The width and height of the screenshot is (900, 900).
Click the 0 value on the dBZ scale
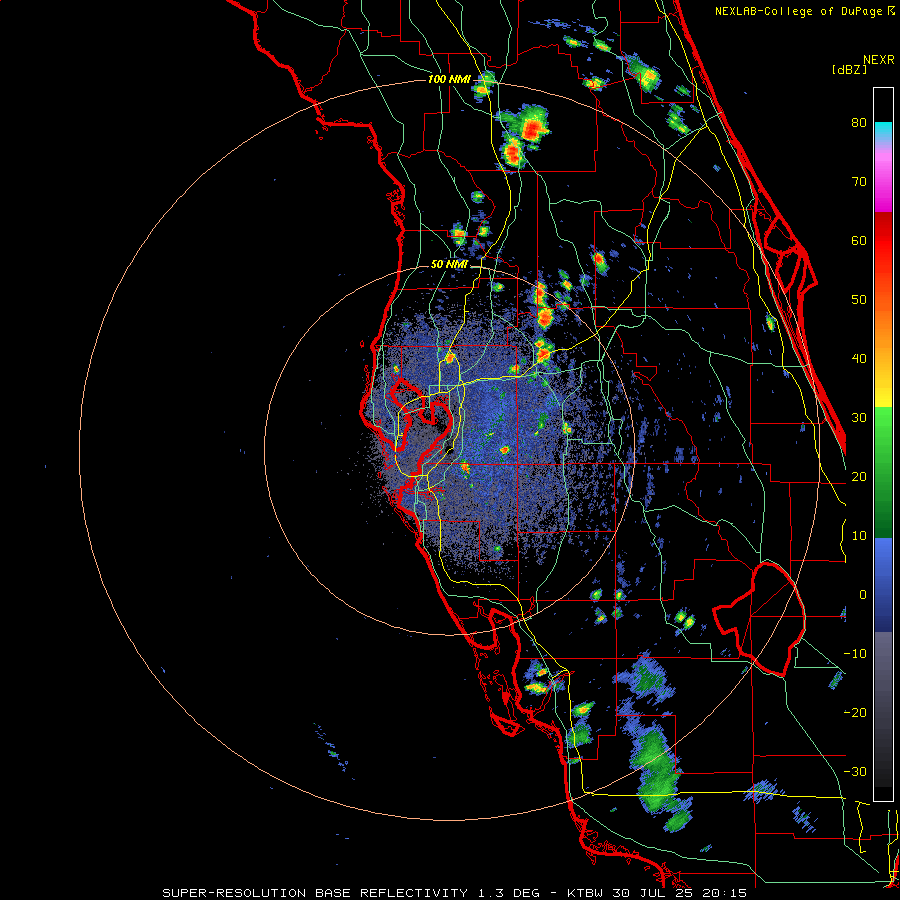[863, 595]
